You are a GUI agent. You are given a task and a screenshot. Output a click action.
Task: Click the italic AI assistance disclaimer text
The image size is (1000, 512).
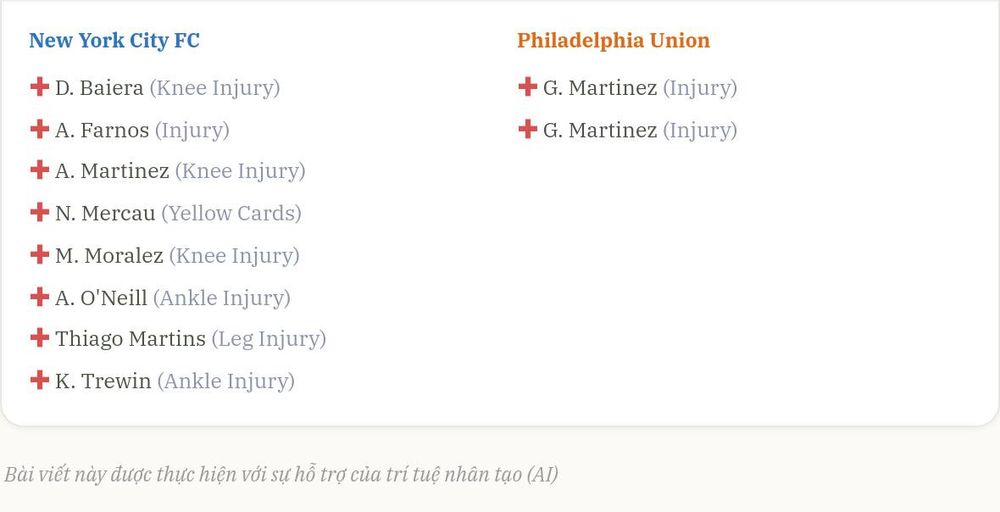[281, 475]
